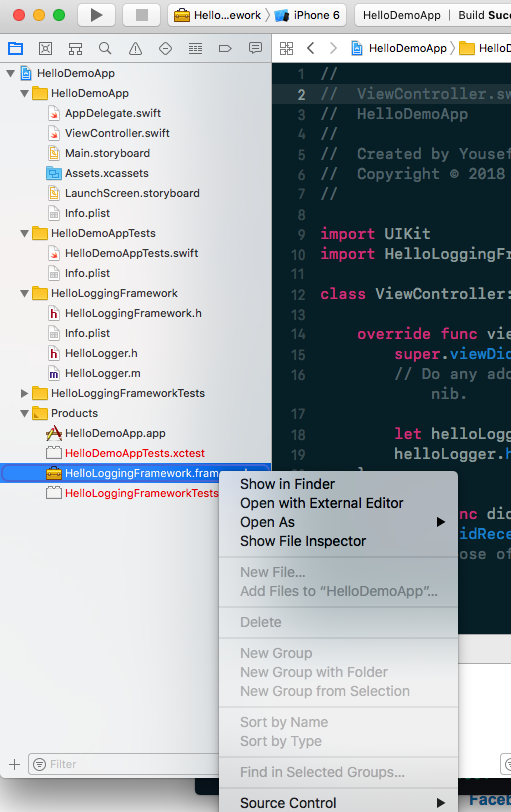Open the Report navigator speech-bubble icon
This screenshot has width=511, height=812.
pos(255,49)
